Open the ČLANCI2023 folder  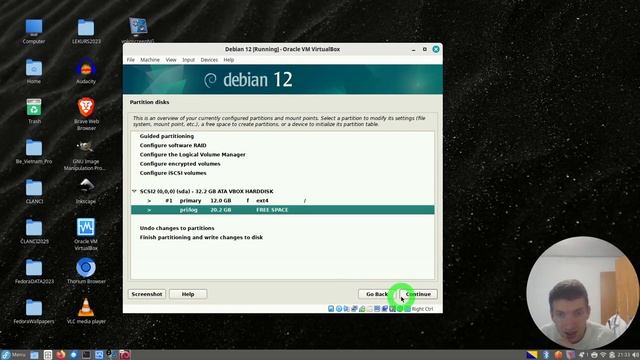tap(34, 231)
